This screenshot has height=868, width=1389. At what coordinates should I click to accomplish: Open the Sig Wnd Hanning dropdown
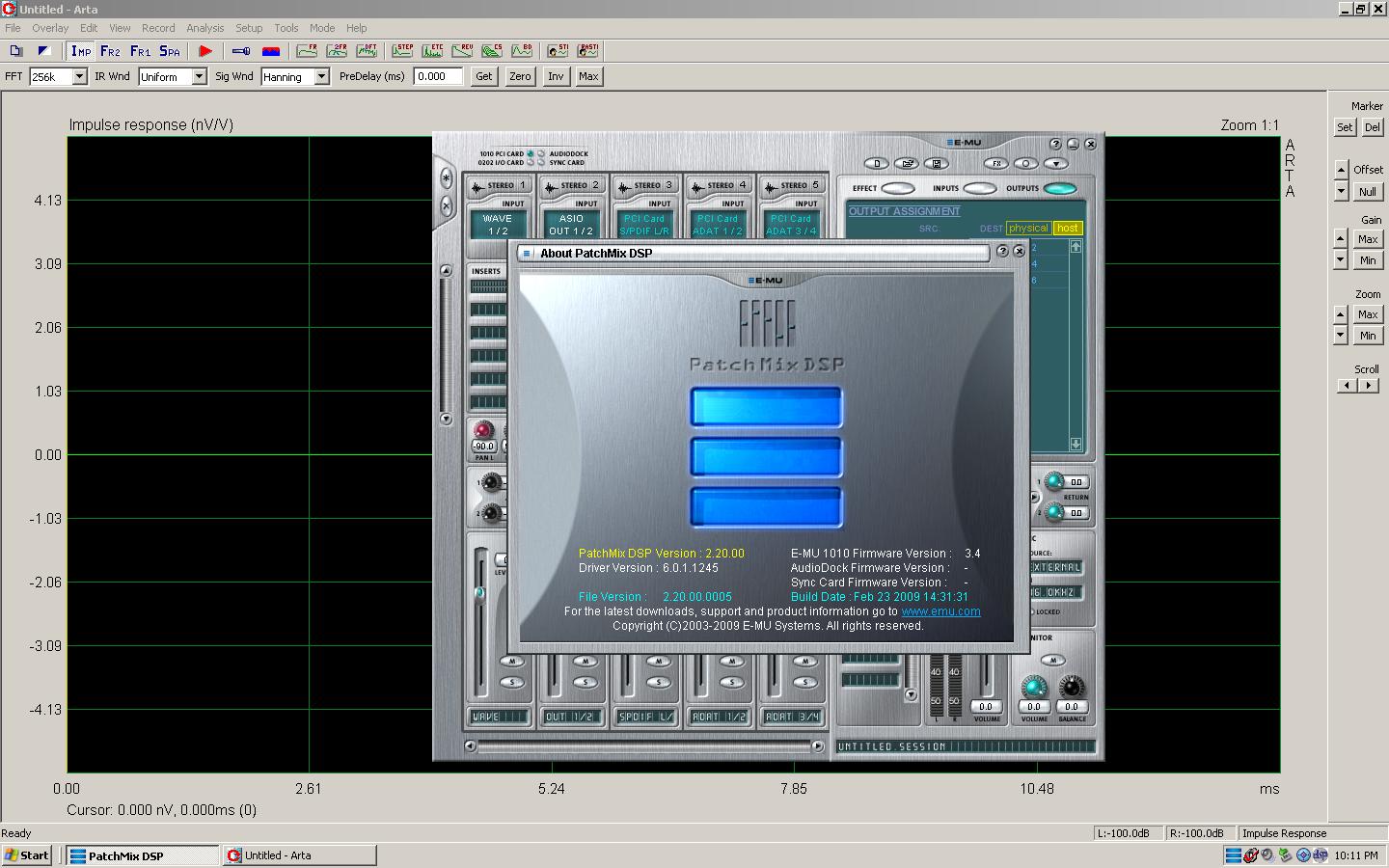coord(321,76)
